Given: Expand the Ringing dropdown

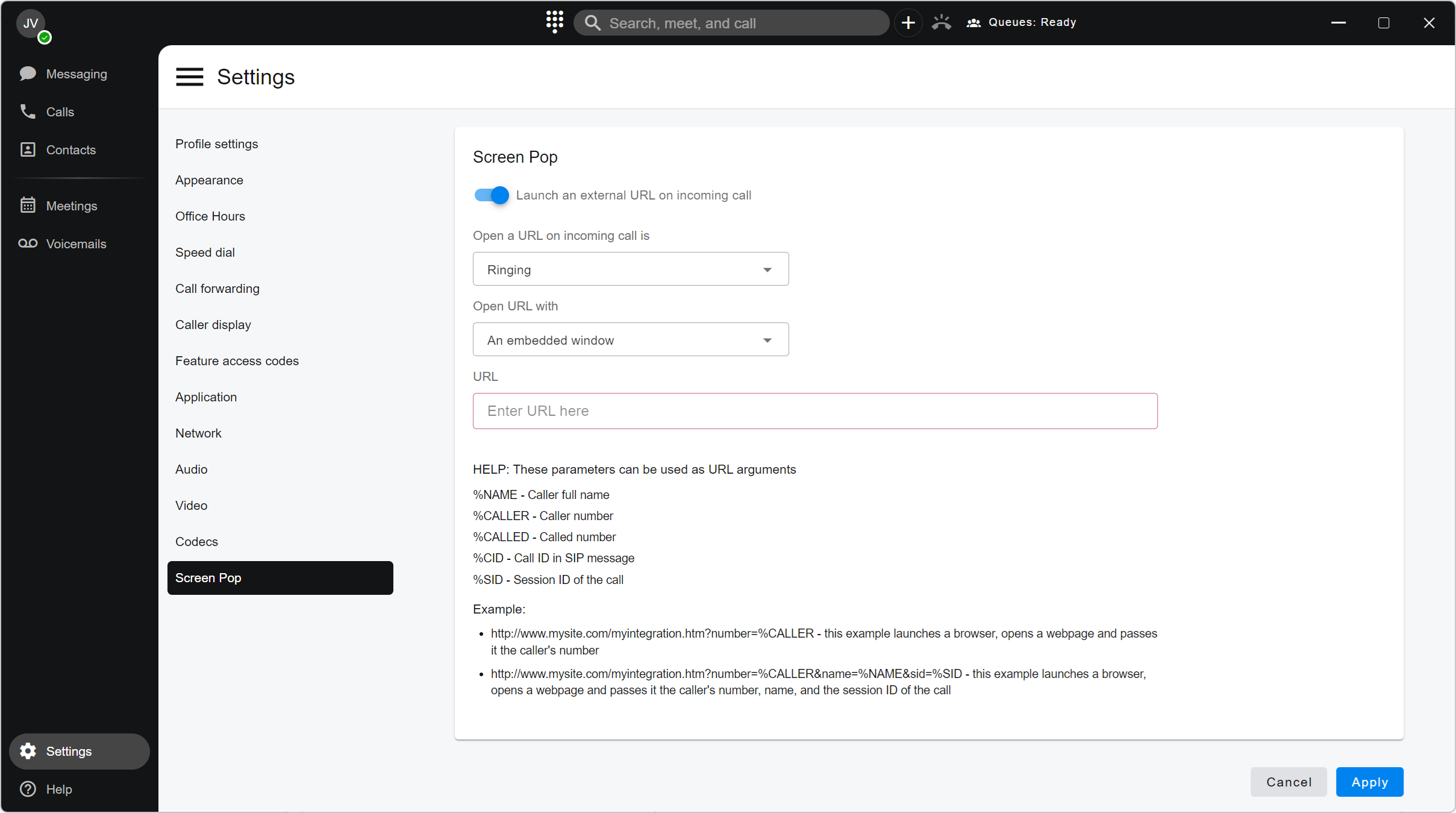Looking at the screenshot, I should (x=630, y=269).
